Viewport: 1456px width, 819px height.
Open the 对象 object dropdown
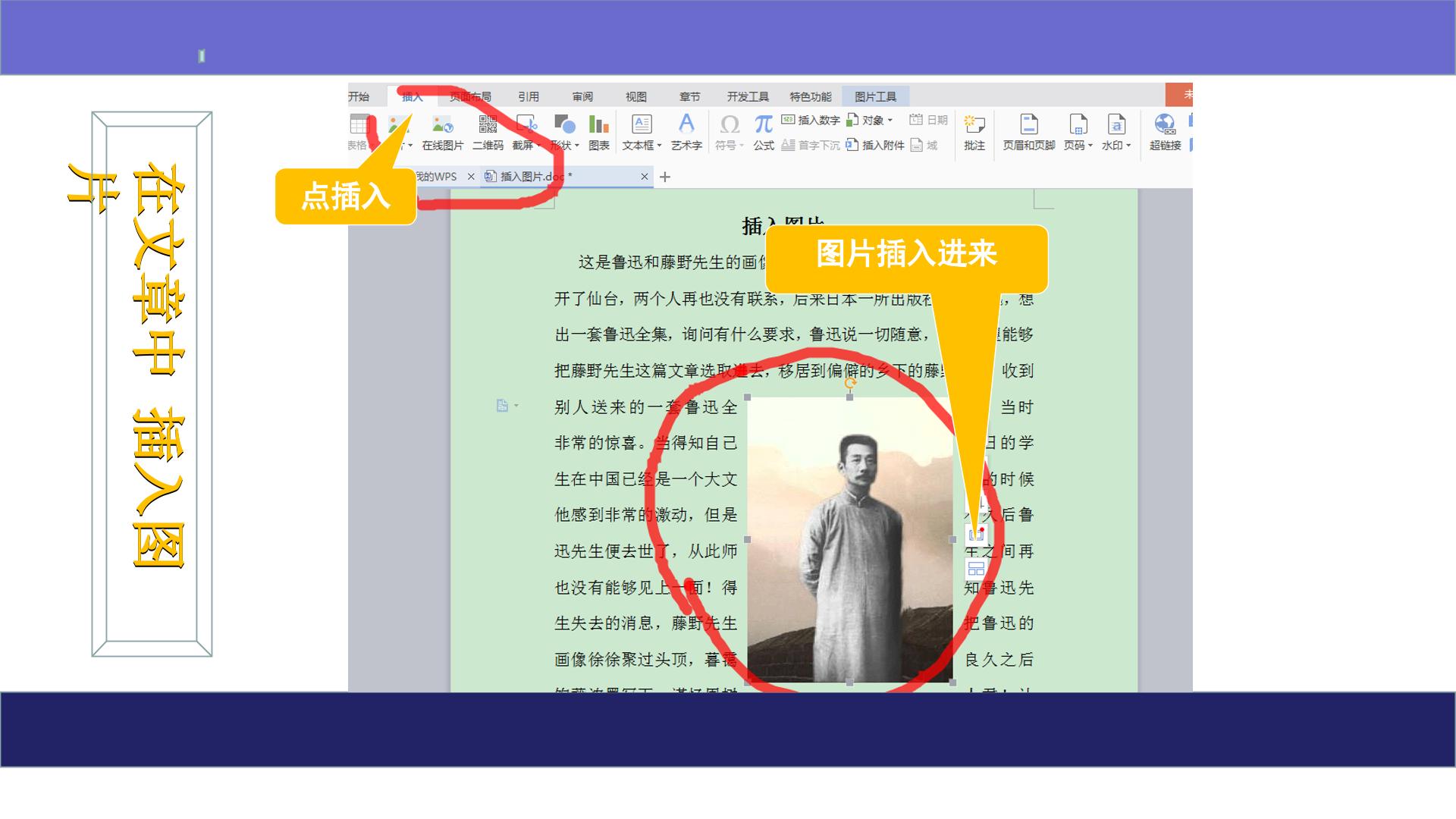pos(890,121)
